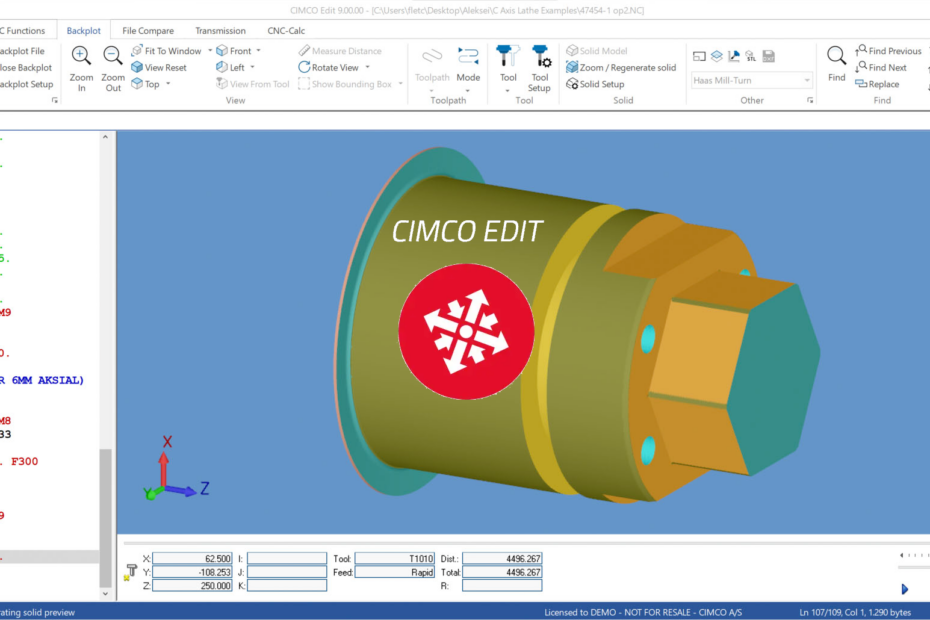Switch to Left view

click(231, 68)
